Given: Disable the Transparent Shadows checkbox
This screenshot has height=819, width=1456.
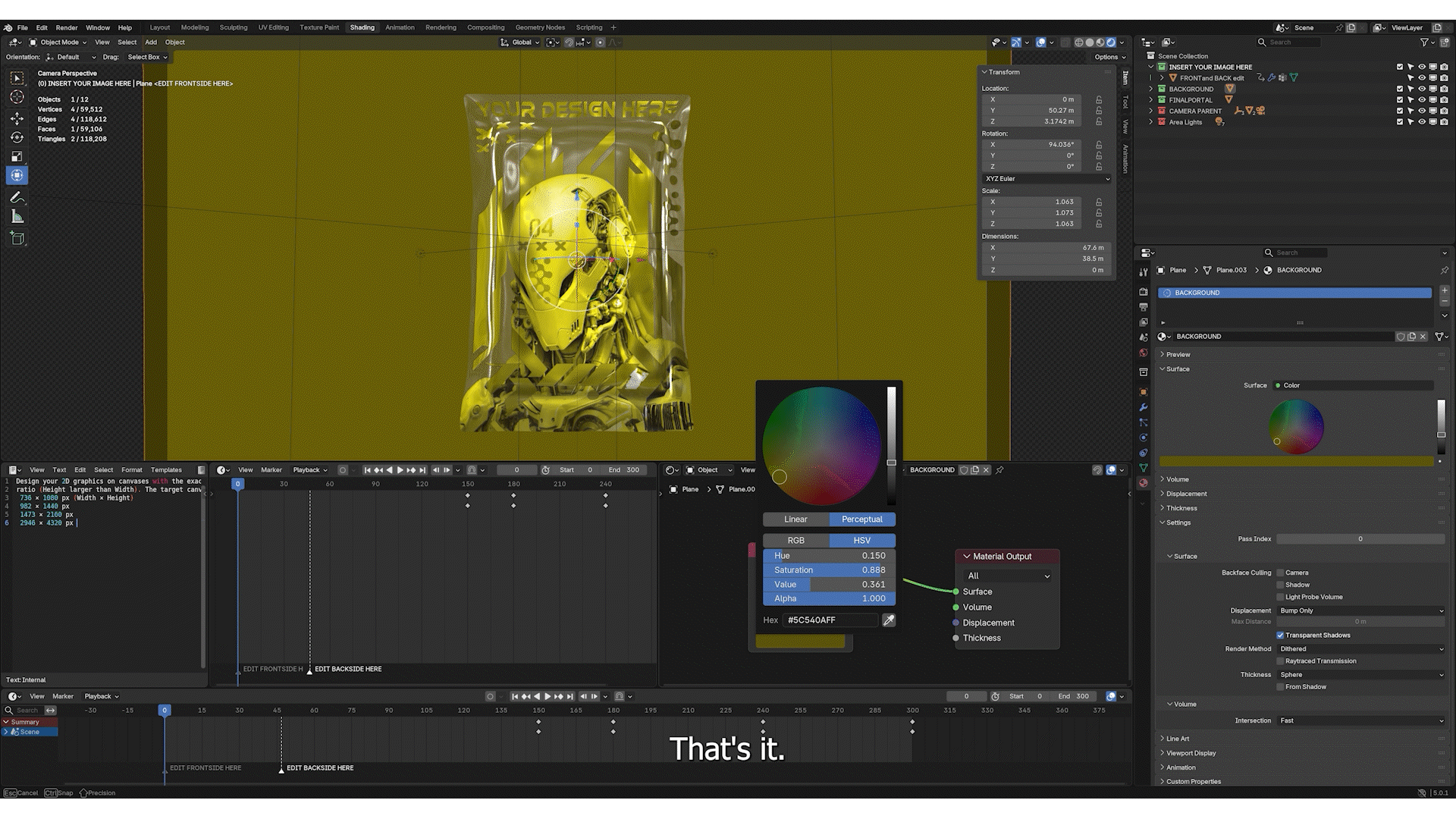Looking at the screenshot, I should 1280,635.
